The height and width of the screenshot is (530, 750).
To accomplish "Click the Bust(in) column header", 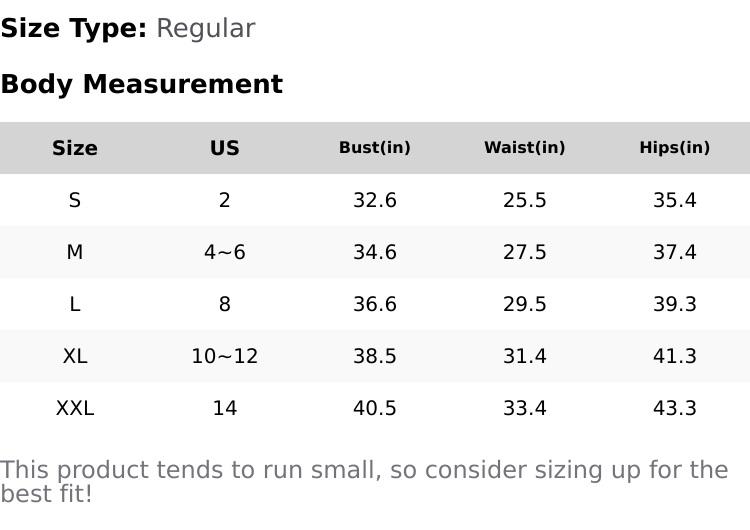I will pos(375,148).
